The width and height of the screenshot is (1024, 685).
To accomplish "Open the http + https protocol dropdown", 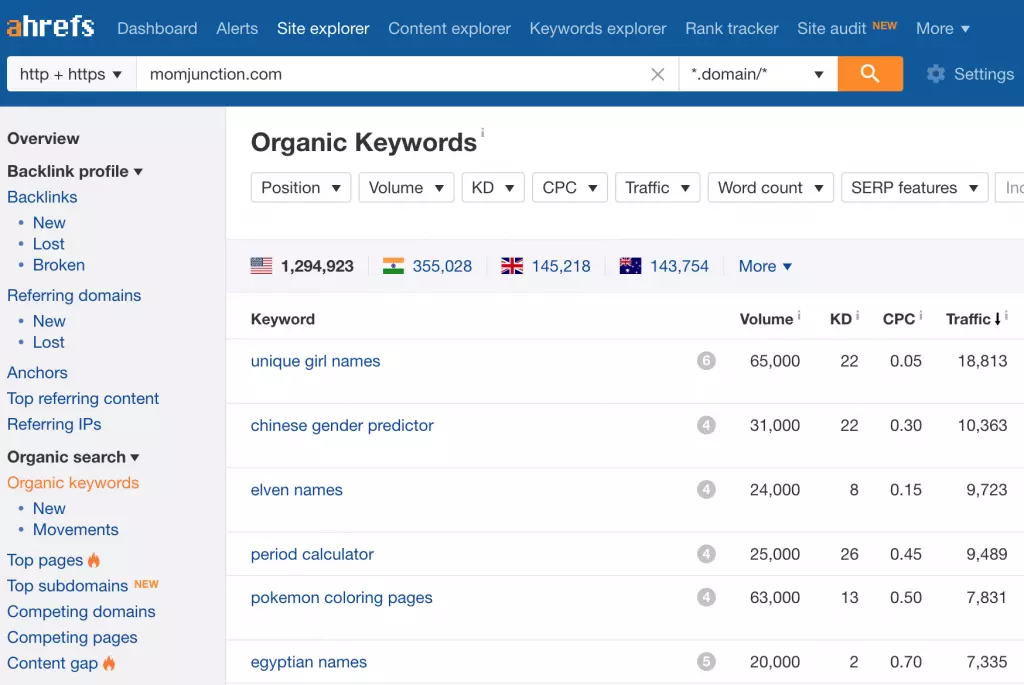I will tap(71, 74).
